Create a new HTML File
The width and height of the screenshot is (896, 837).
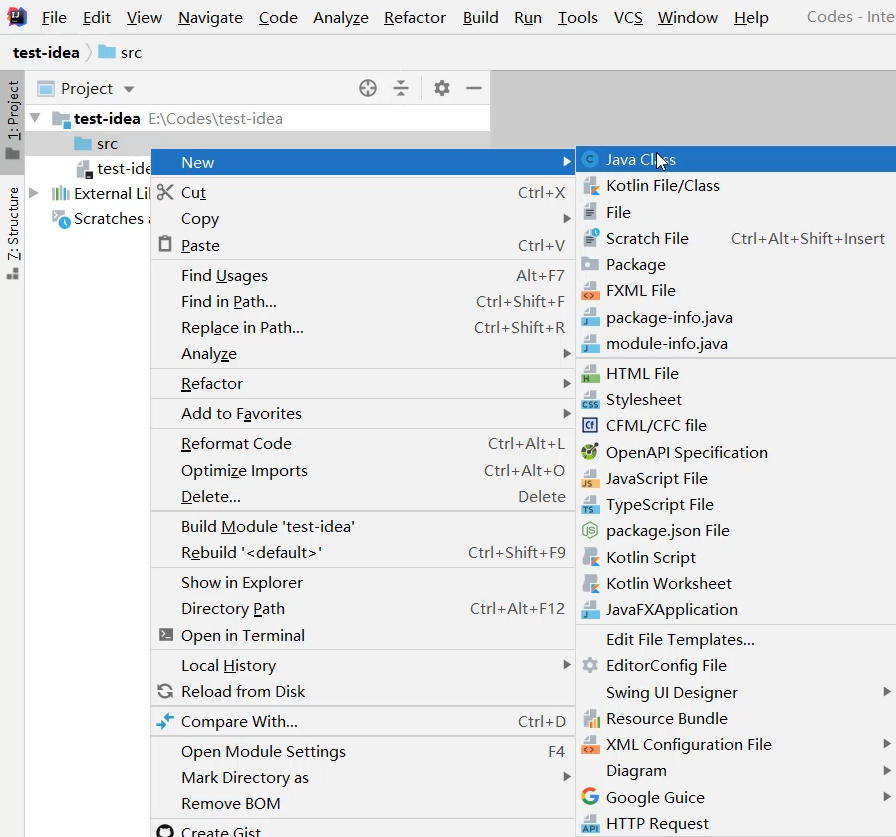point(641,374)
